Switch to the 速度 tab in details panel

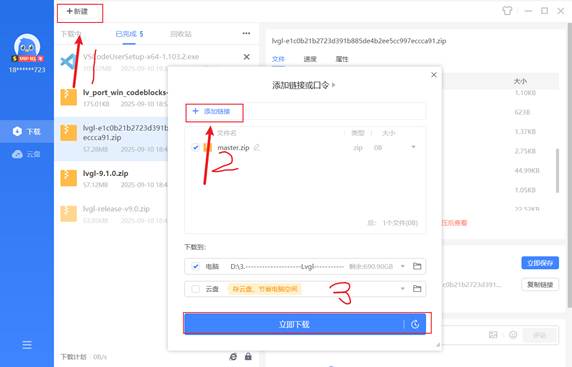tap(310, 59)
